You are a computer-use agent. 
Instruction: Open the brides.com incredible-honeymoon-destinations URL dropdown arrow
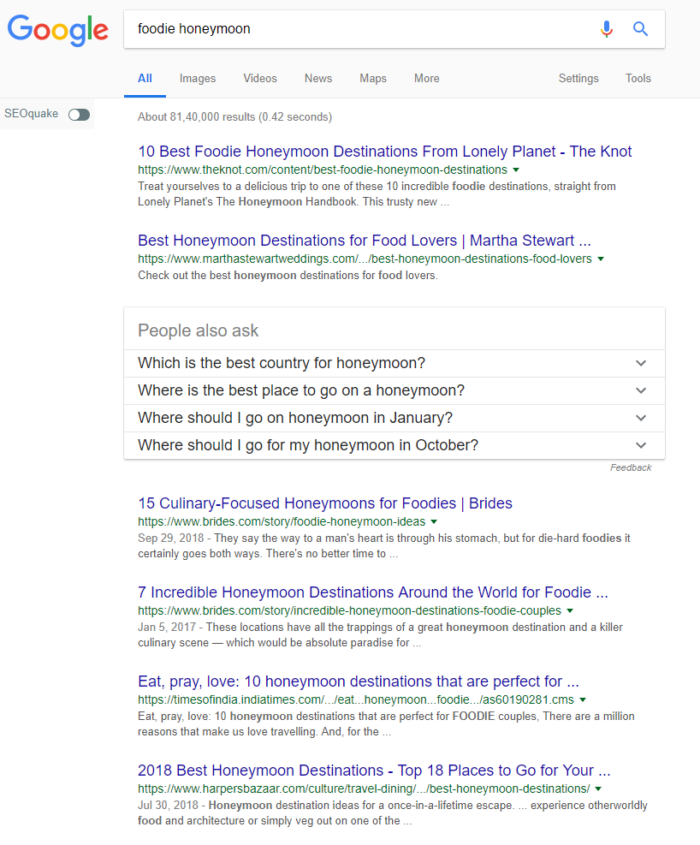[570, 611]
